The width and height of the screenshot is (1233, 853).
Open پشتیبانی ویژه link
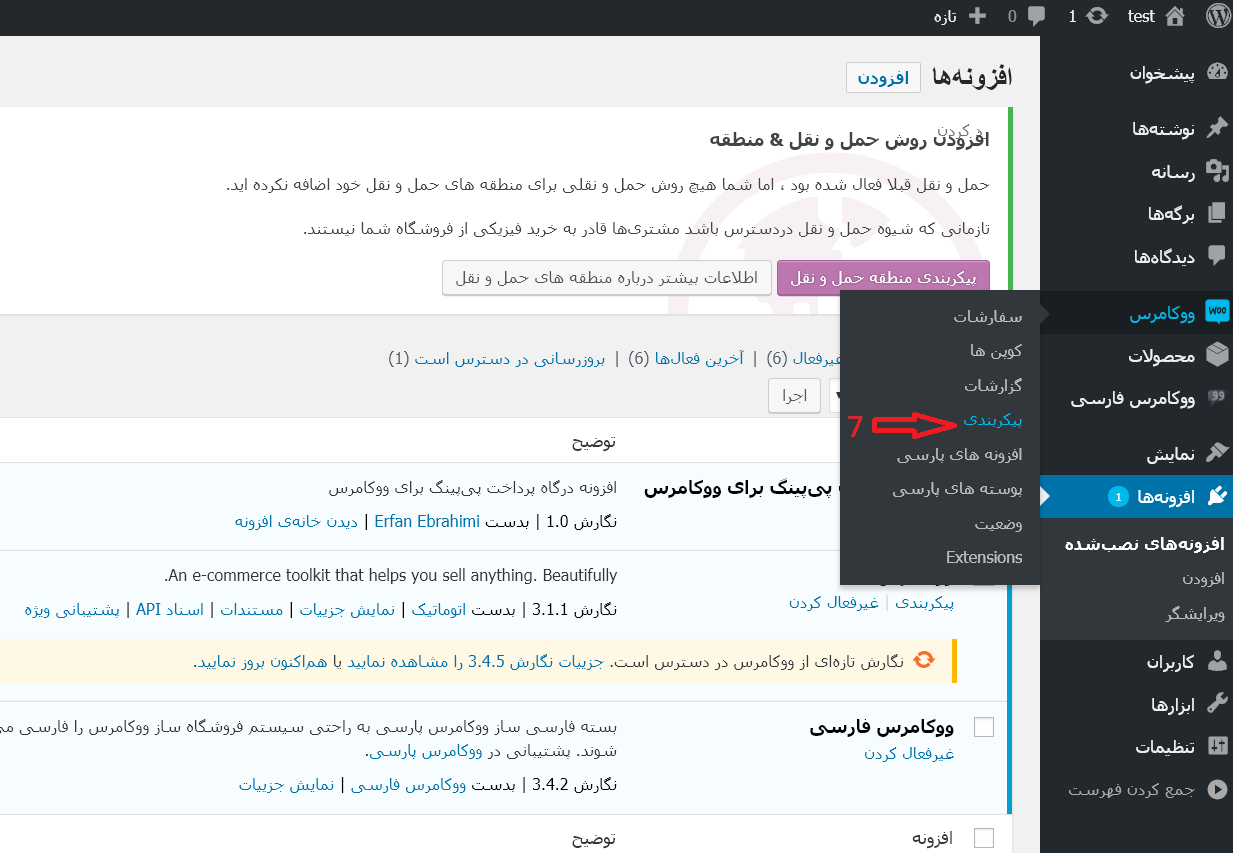point(72,609)
